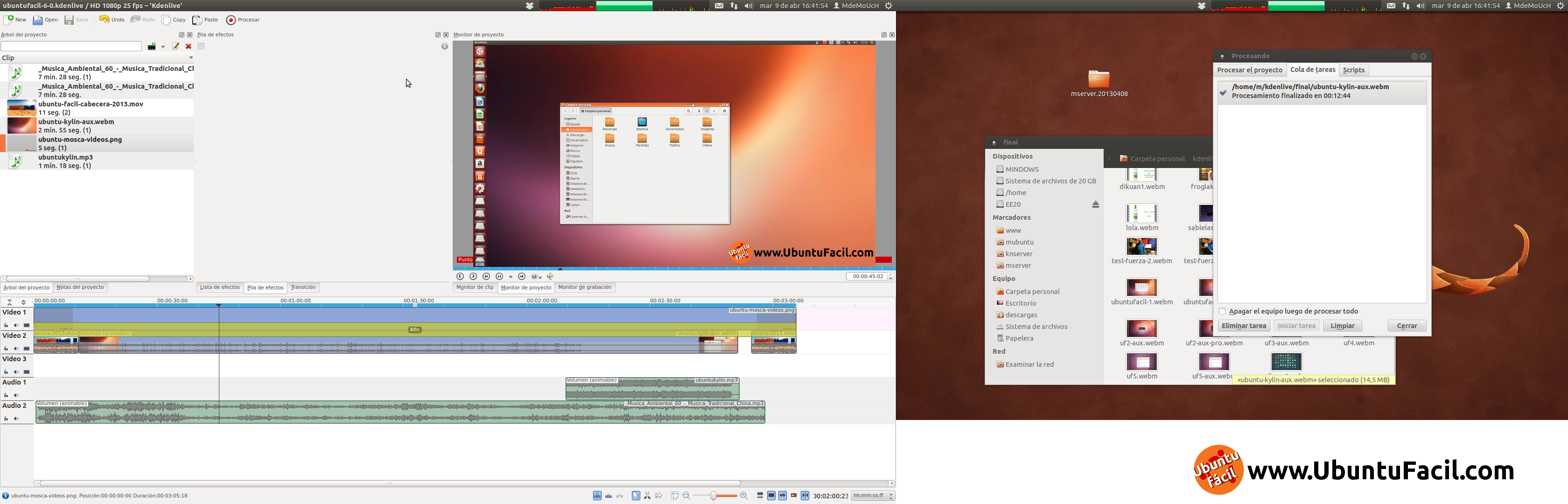Image resolution: width=1568 pixels, height=504 pixels.
Task: Create a New project in Kdenlive
Action: [x=15, y=20]
